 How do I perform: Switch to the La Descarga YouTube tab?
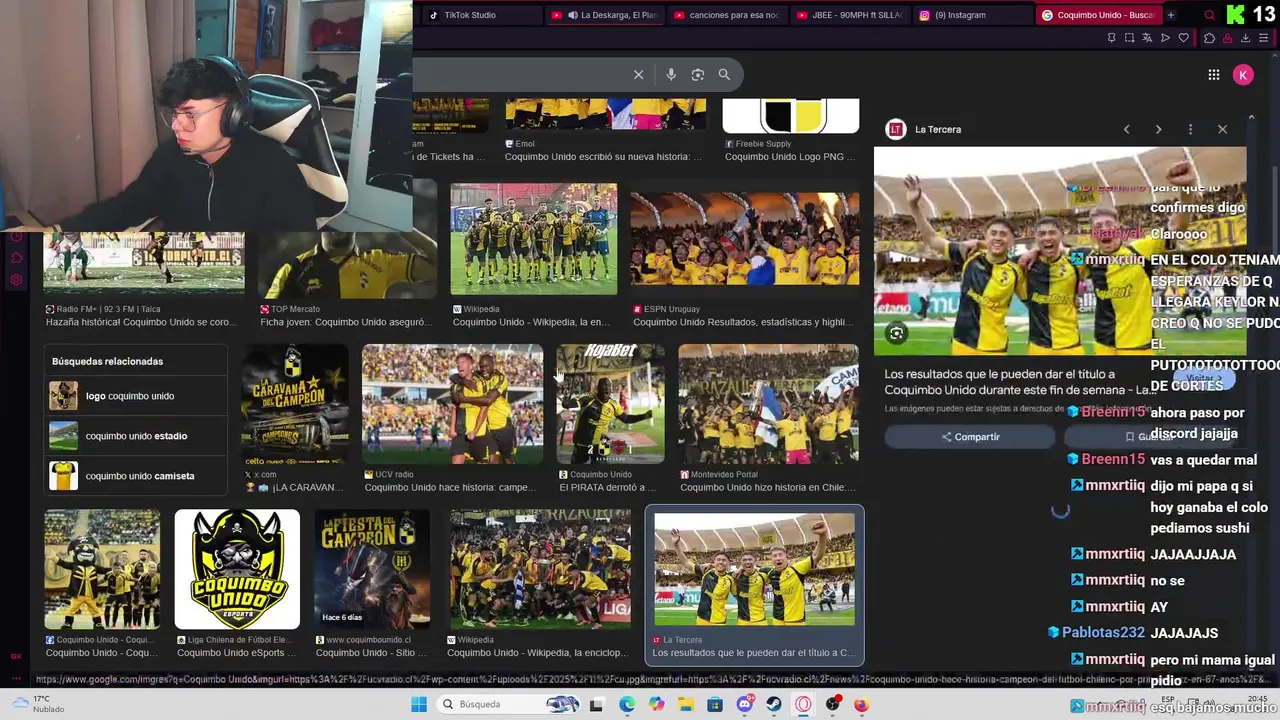click(603, 15)
